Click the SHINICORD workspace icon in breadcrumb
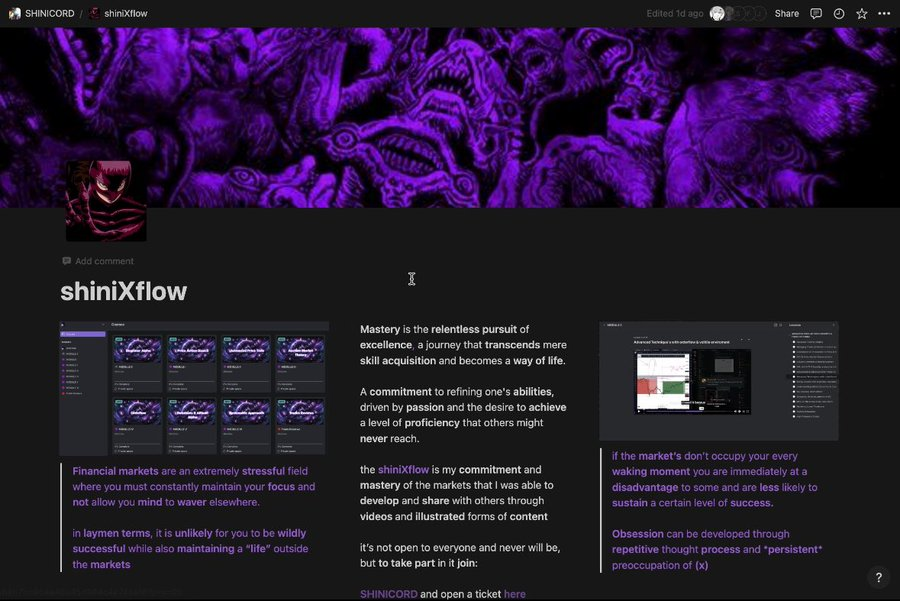 pos(15,13)
